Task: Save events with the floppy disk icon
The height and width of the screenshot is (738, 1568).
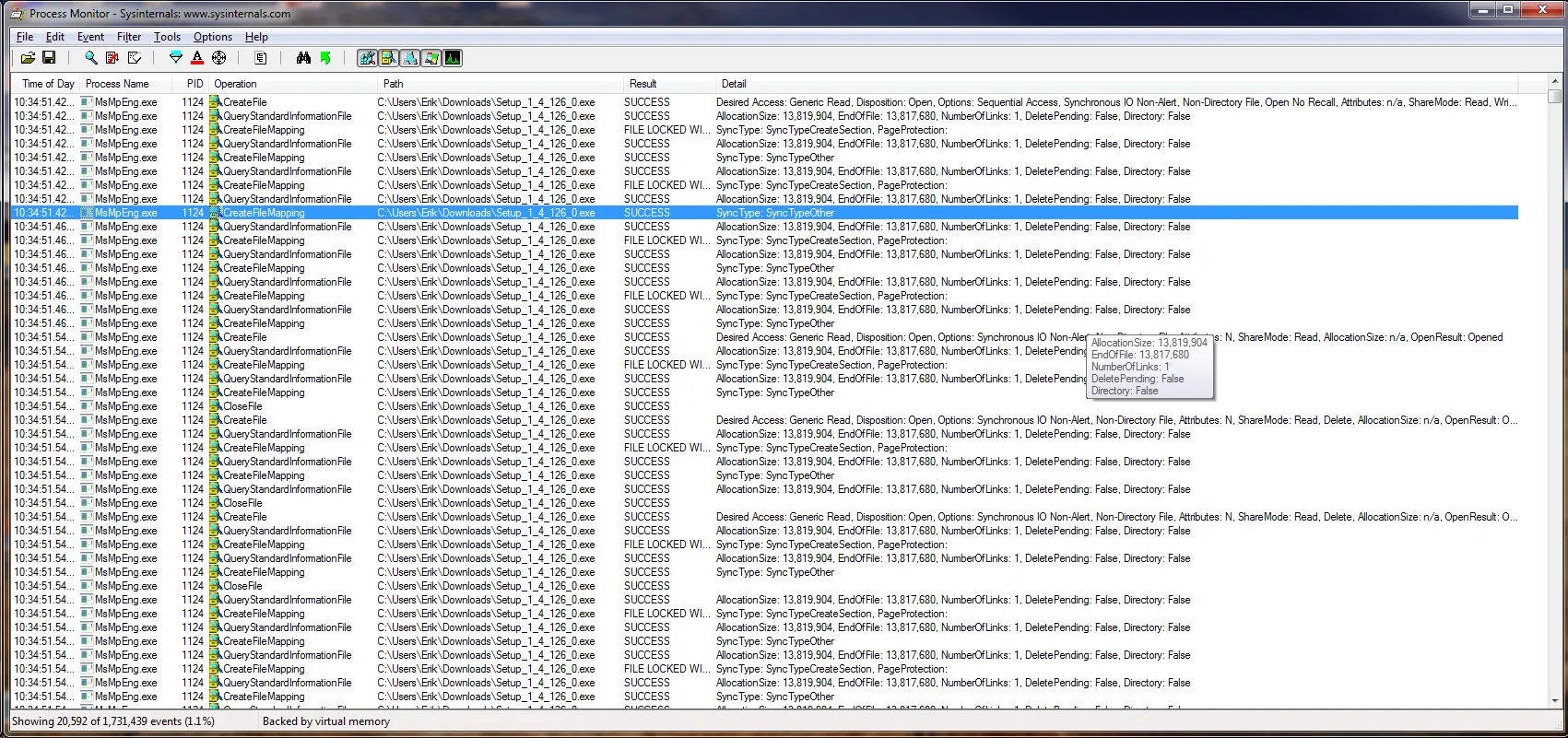Action: [x=50, y=58]
